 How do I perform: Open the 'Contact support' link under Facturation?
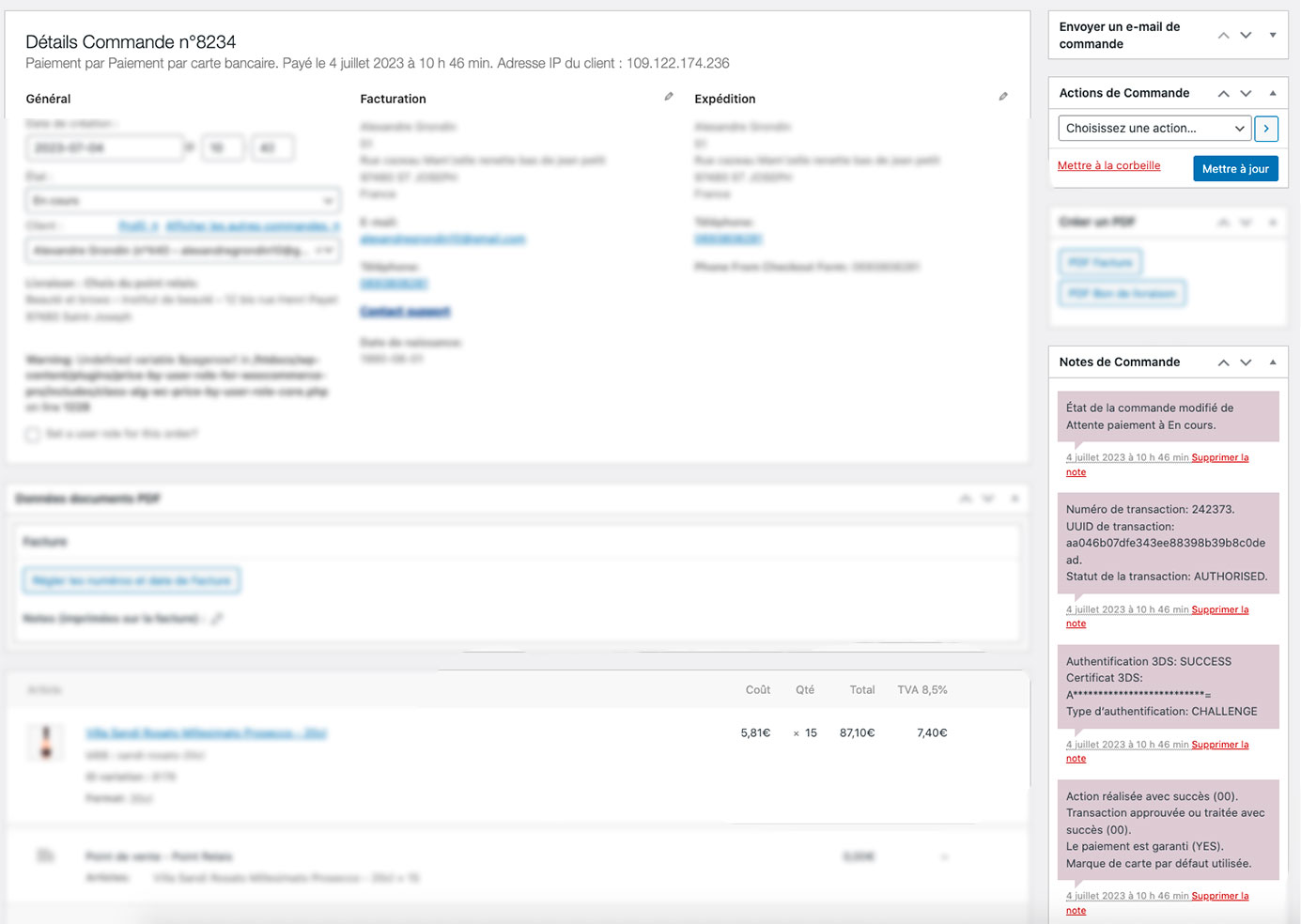(405, 312)
